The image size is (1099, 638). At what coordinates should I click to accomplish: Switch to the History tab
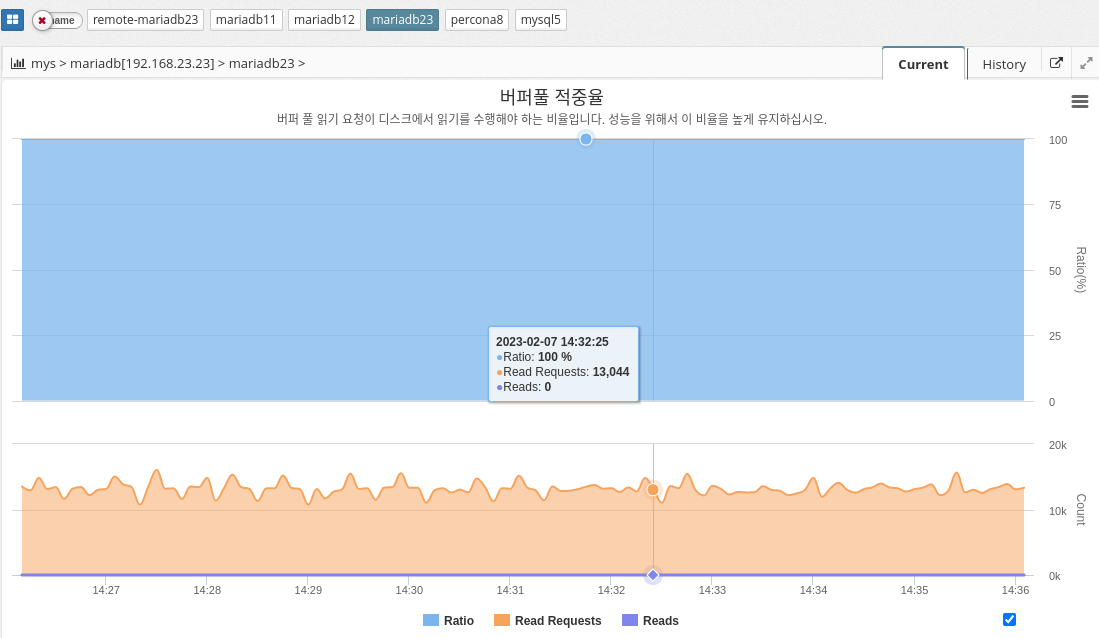1003,64
